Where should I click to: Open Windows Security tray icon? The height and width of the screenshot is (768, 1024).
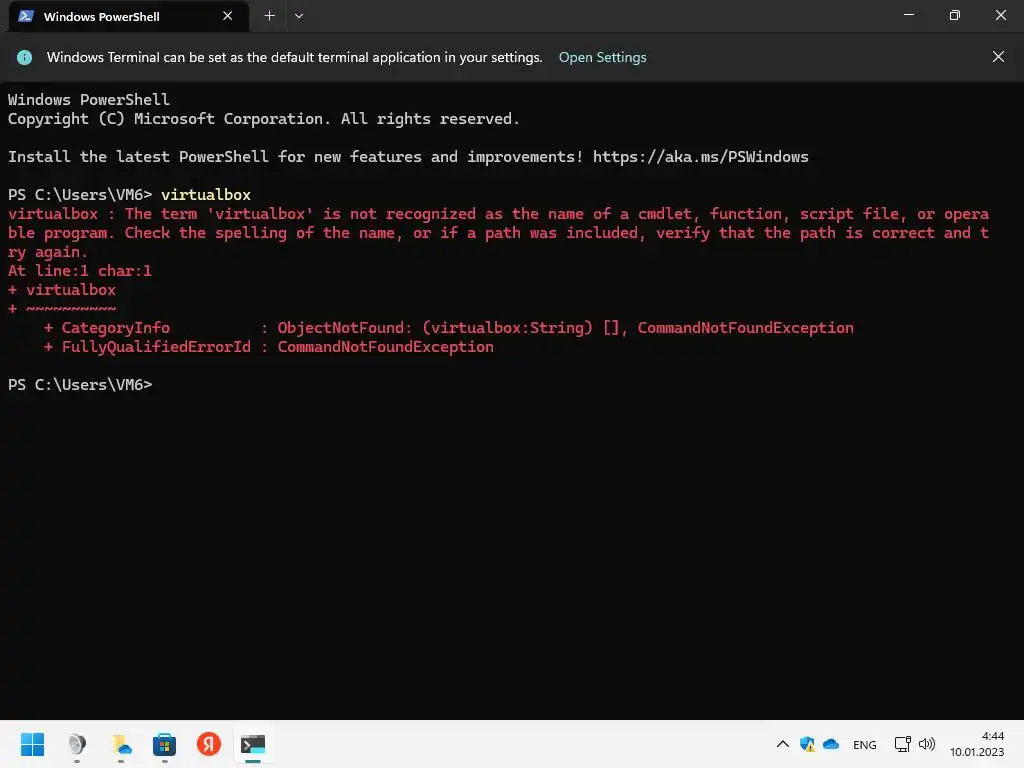807,744
